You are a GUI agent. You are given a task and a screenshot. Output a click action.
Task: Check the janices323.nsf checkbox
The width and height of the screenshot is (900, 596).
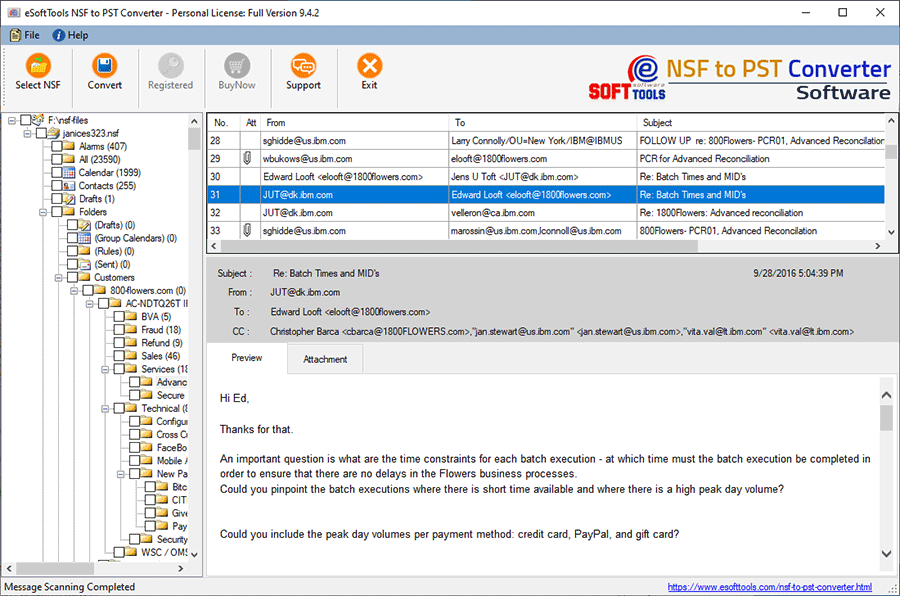click(41, 133)
